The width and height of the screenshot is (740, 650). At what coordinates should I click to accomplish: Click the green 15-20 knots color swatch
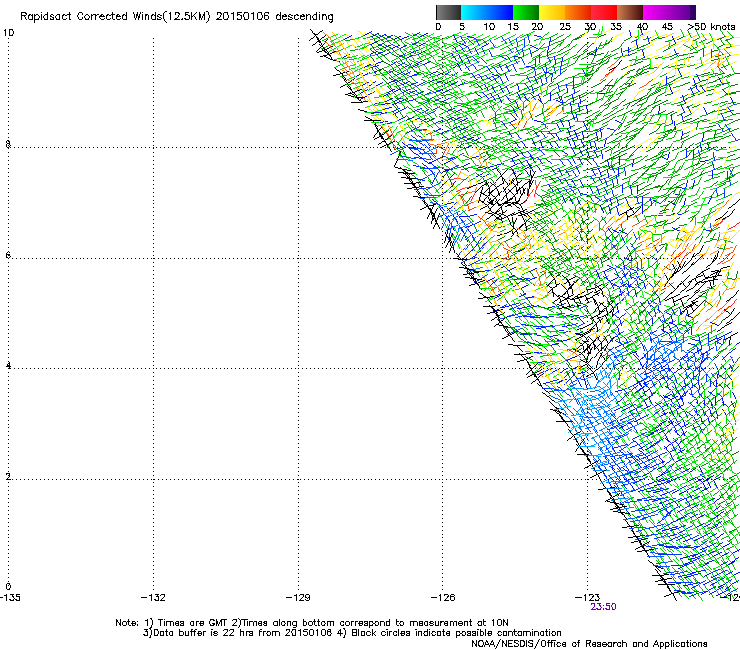point(526,12)
